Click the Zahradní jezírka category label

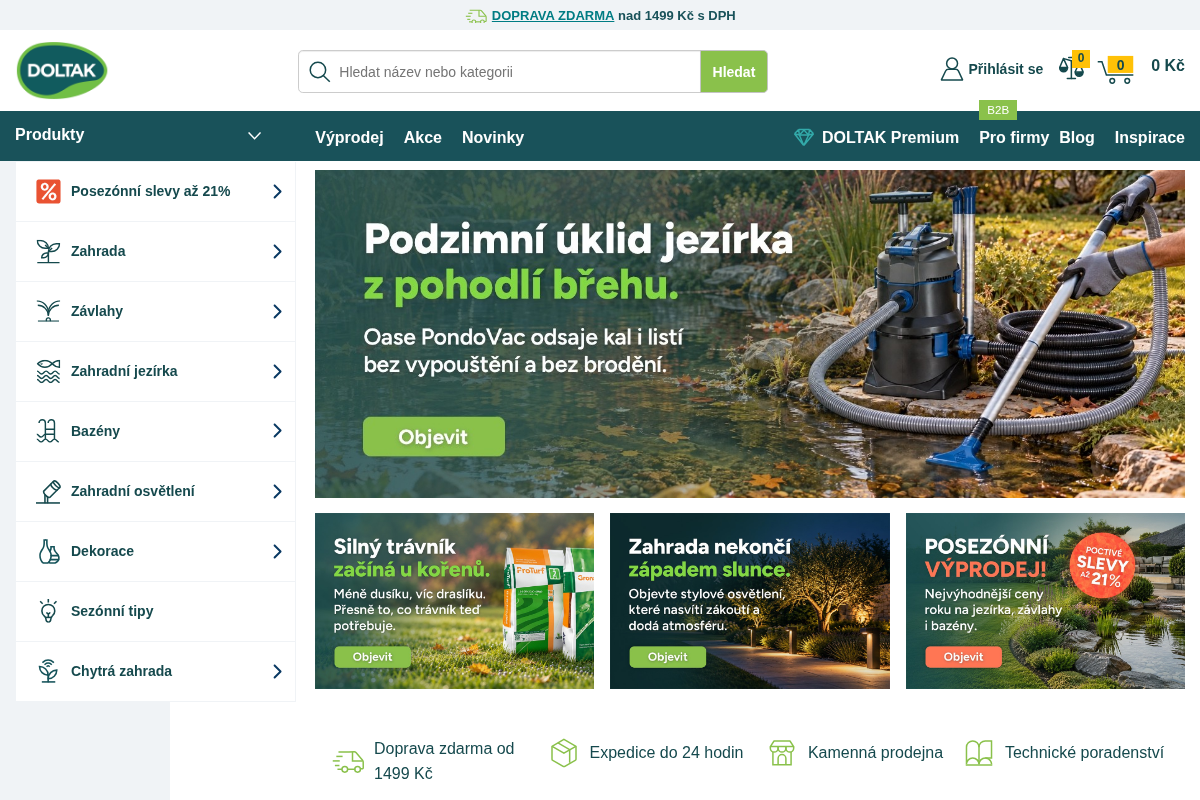pos(124,371)
